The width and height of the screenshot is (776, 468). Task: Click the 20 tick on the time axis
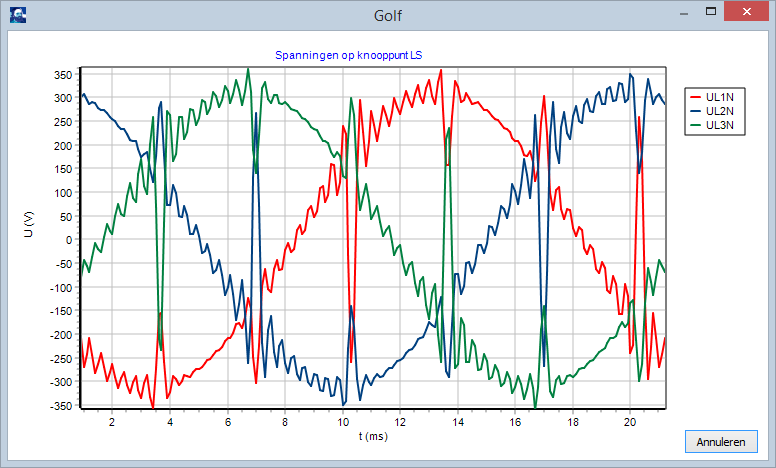(x=630, y=422)
